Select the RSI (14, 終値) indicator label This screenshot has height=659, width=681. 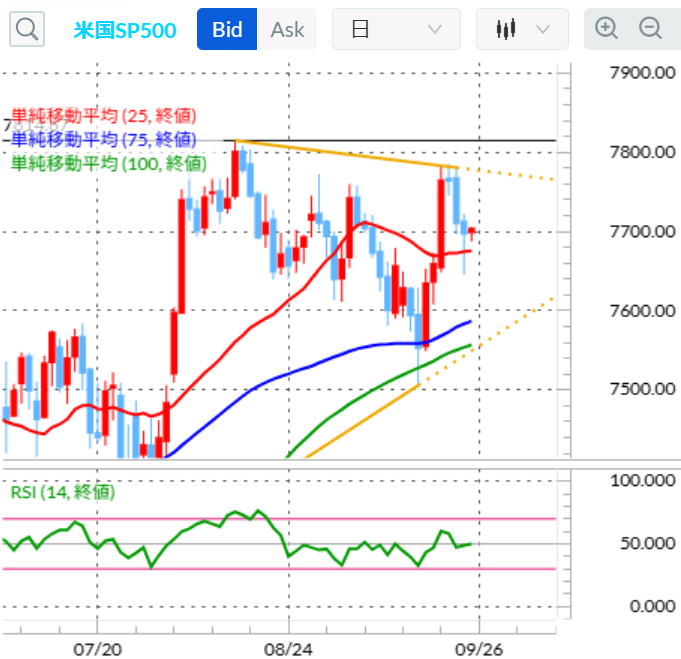63,492
